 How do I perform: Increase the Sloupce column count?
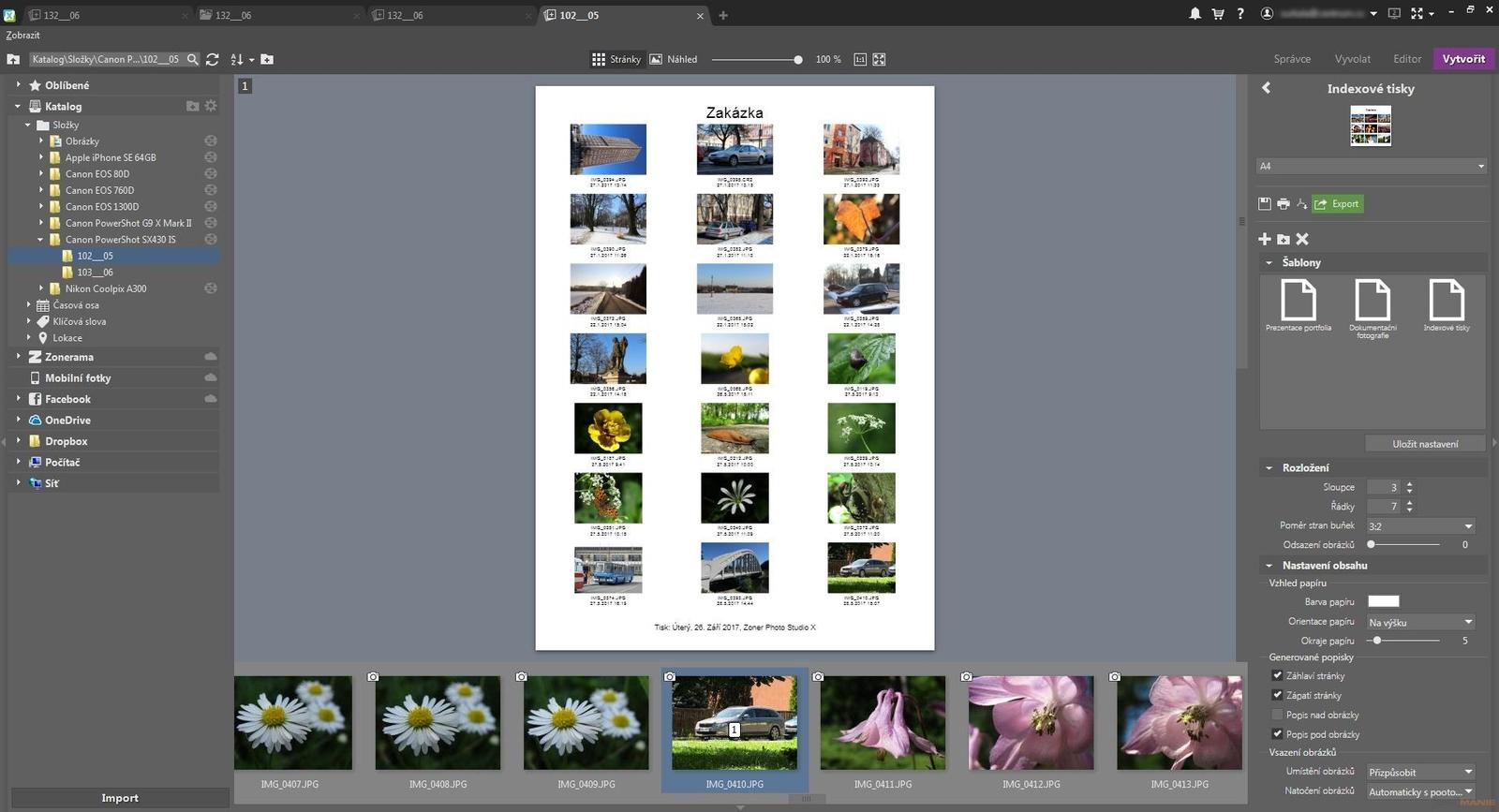click(1410, 483)
